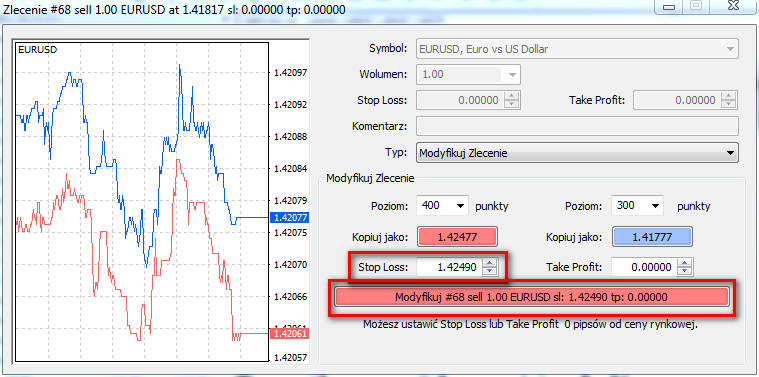This screenshot has height=377, width=759.
Task: Open the Wolumen 1.00 dropdown
Action: pyautogui.click(x=468, y=75)
